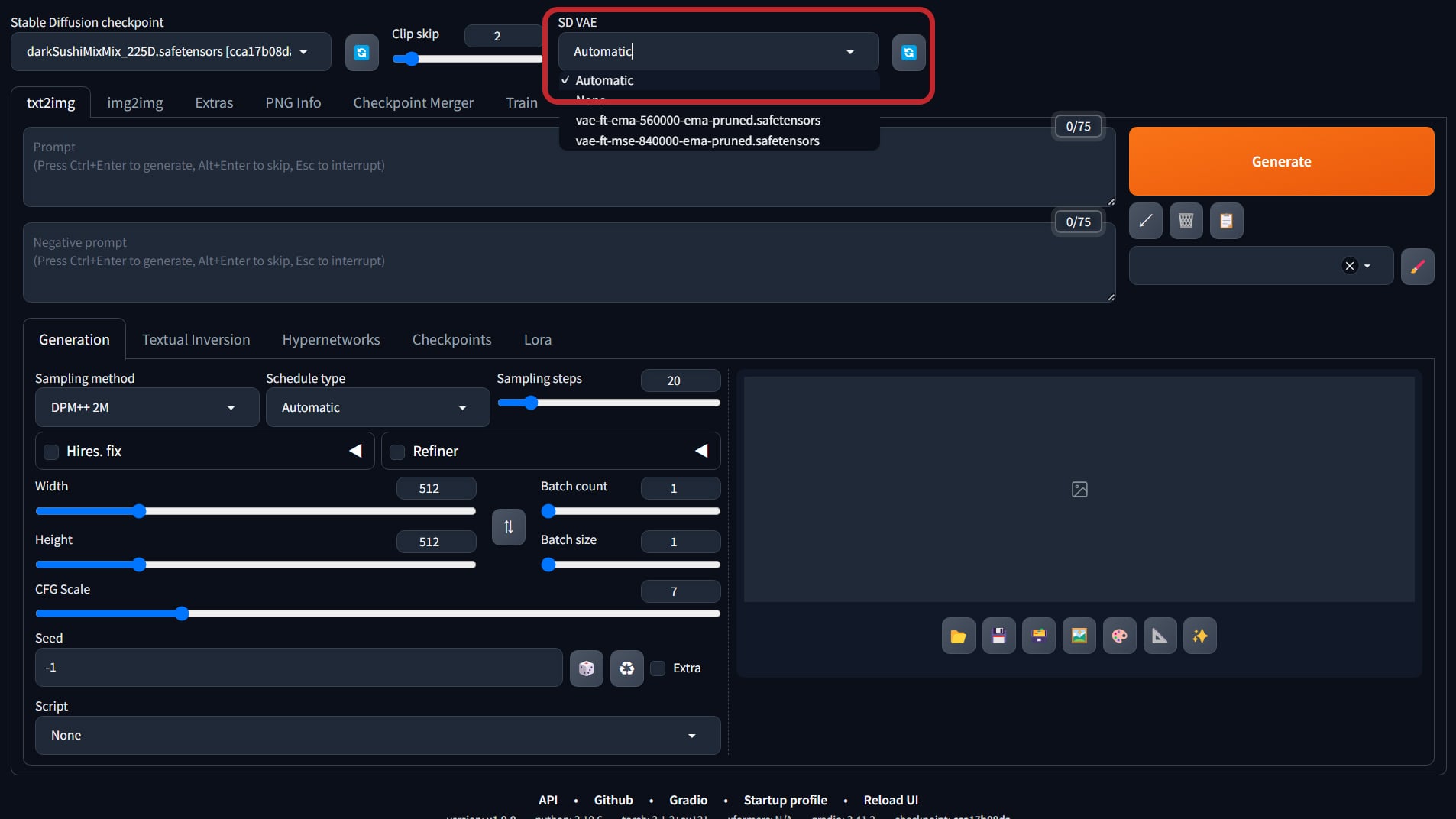This screenshot has height=819, width=1456.
Task: Open the Script dropdown
Action: [377, 735]
